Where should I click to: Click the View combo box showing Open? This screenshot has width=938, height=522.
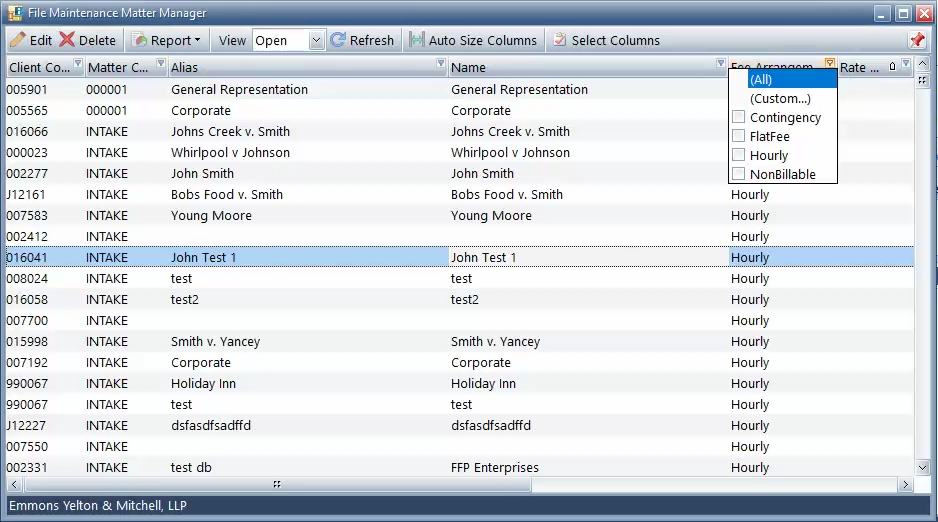pyautogui.click(x=288, y=41)
